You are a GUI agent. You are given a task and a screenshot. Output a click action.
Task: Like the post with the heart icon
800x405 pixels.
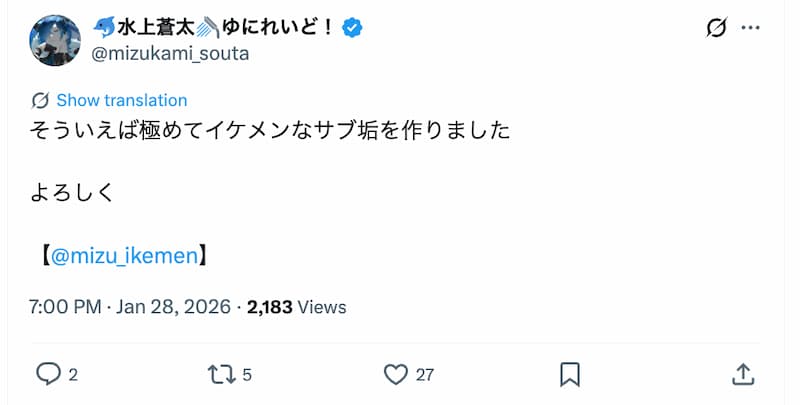396,374
